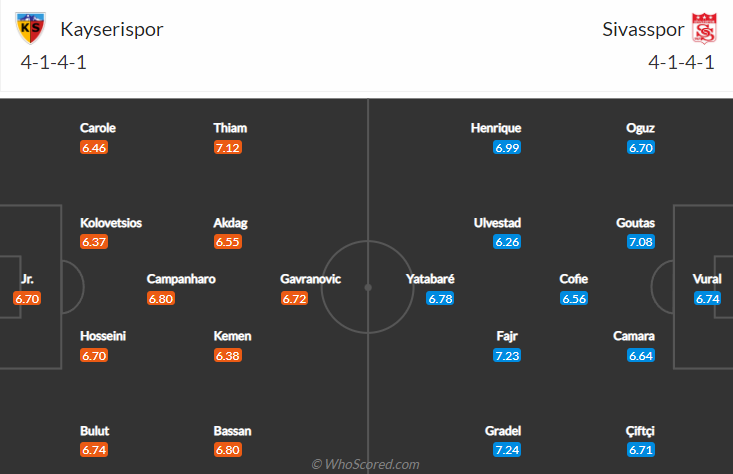Click Fajr's 7.23 rating badge

(x=507, y=356)
